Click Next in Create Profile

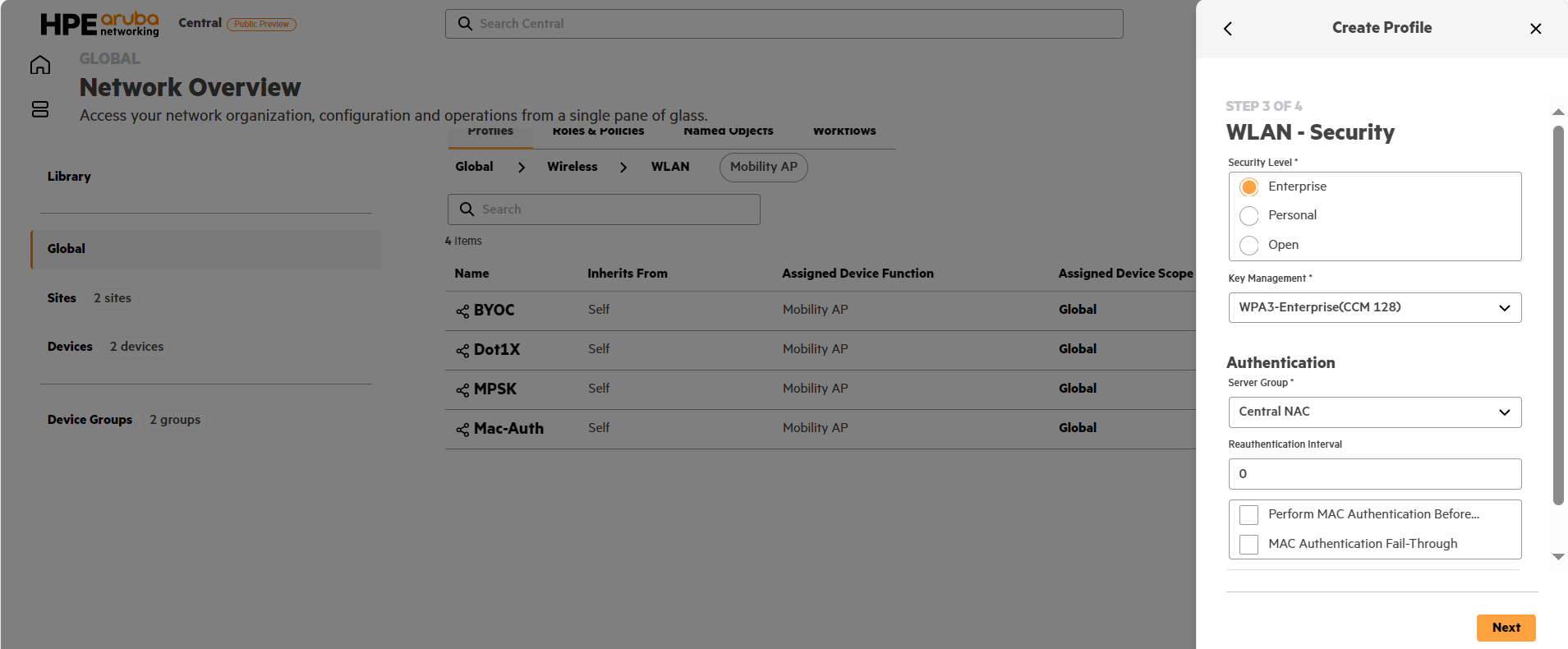[x=1506, y=628]
